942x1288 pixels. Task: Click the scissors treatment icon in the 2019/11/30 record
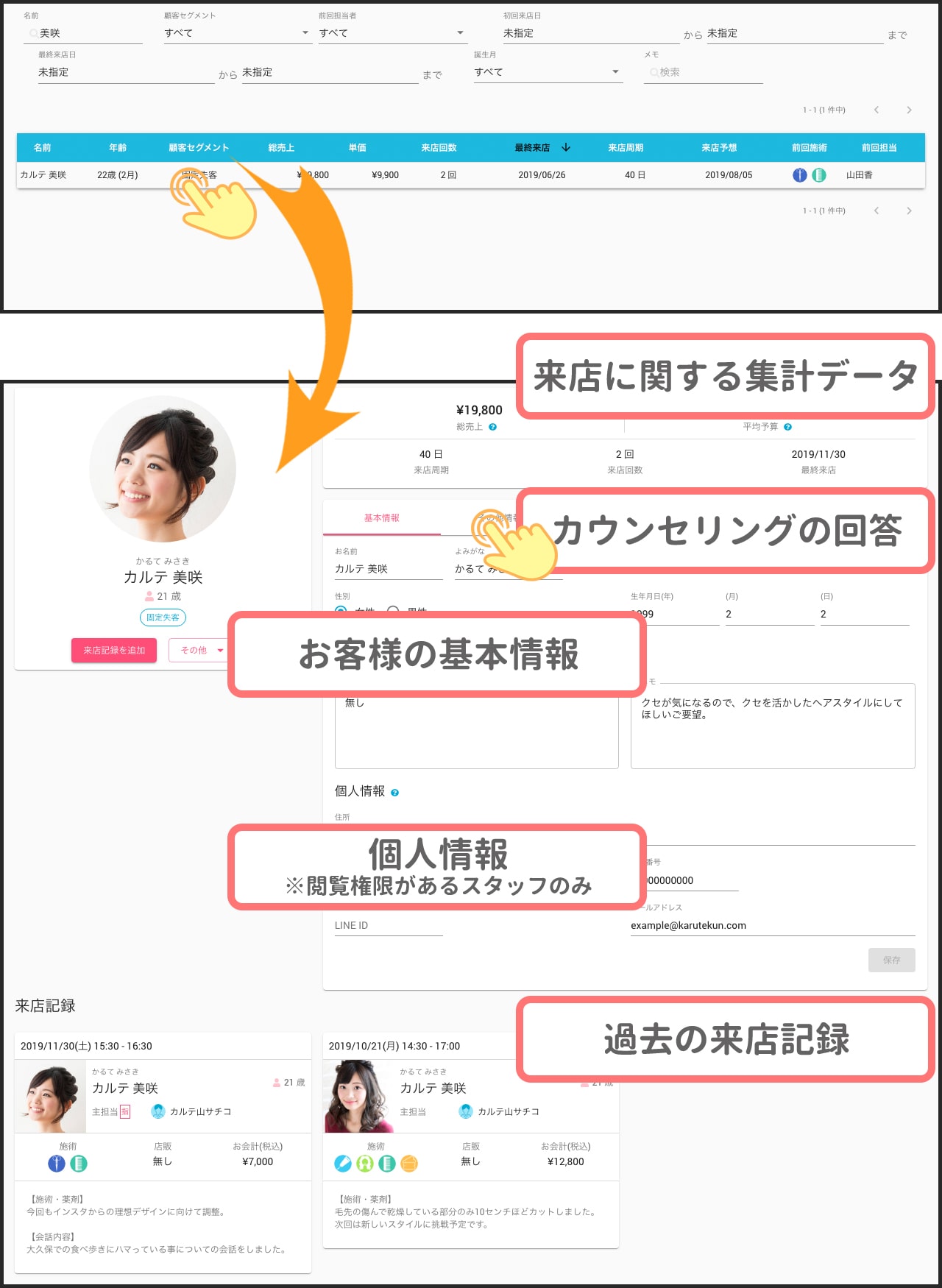click(x=57, y=1164)
